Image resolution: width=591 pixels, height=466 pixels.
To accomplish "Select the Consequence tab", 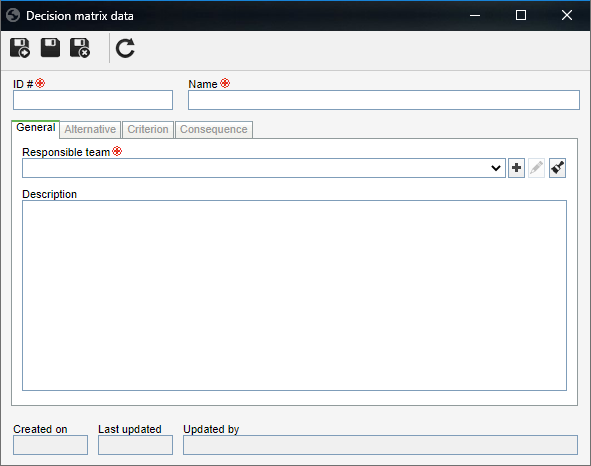I will pos(214,129).
